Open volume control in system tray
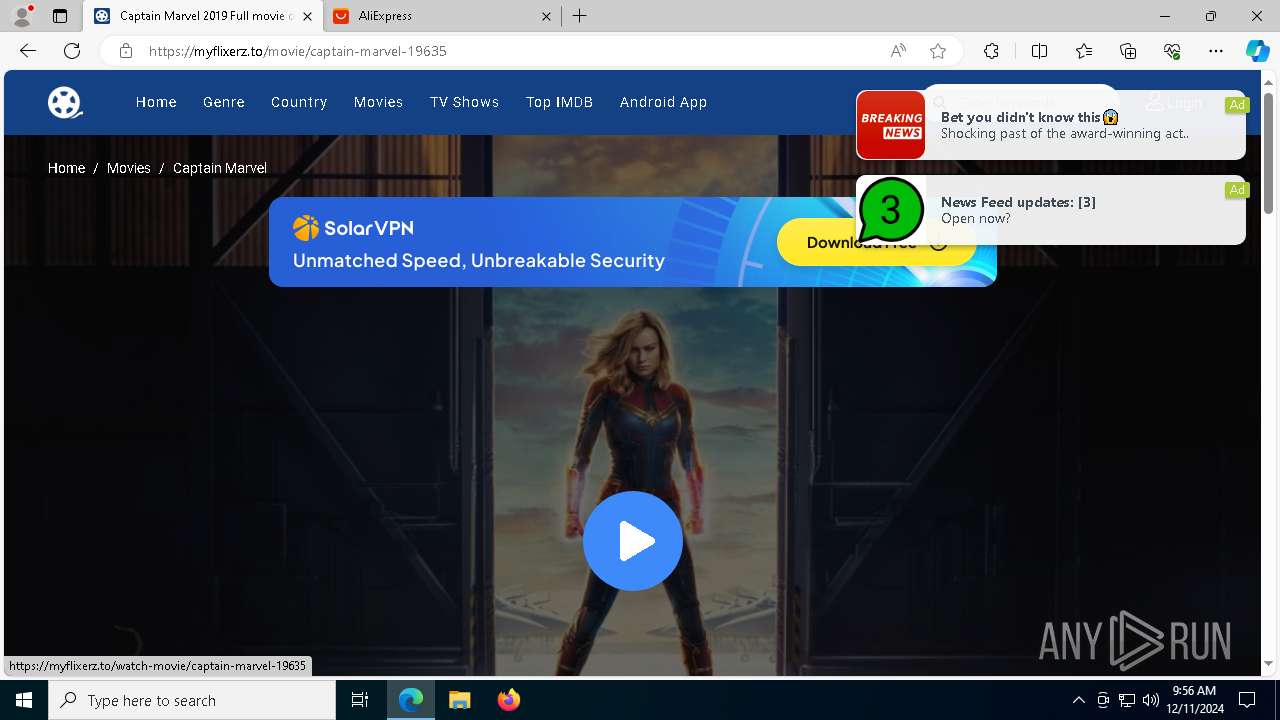 coord(1151,700)
